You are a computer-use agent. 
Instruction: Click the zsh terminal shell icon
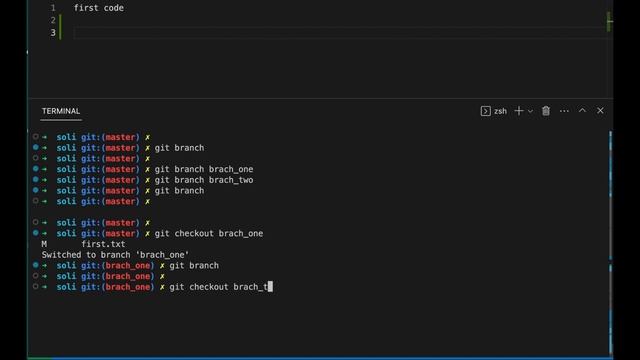point(485,111)
